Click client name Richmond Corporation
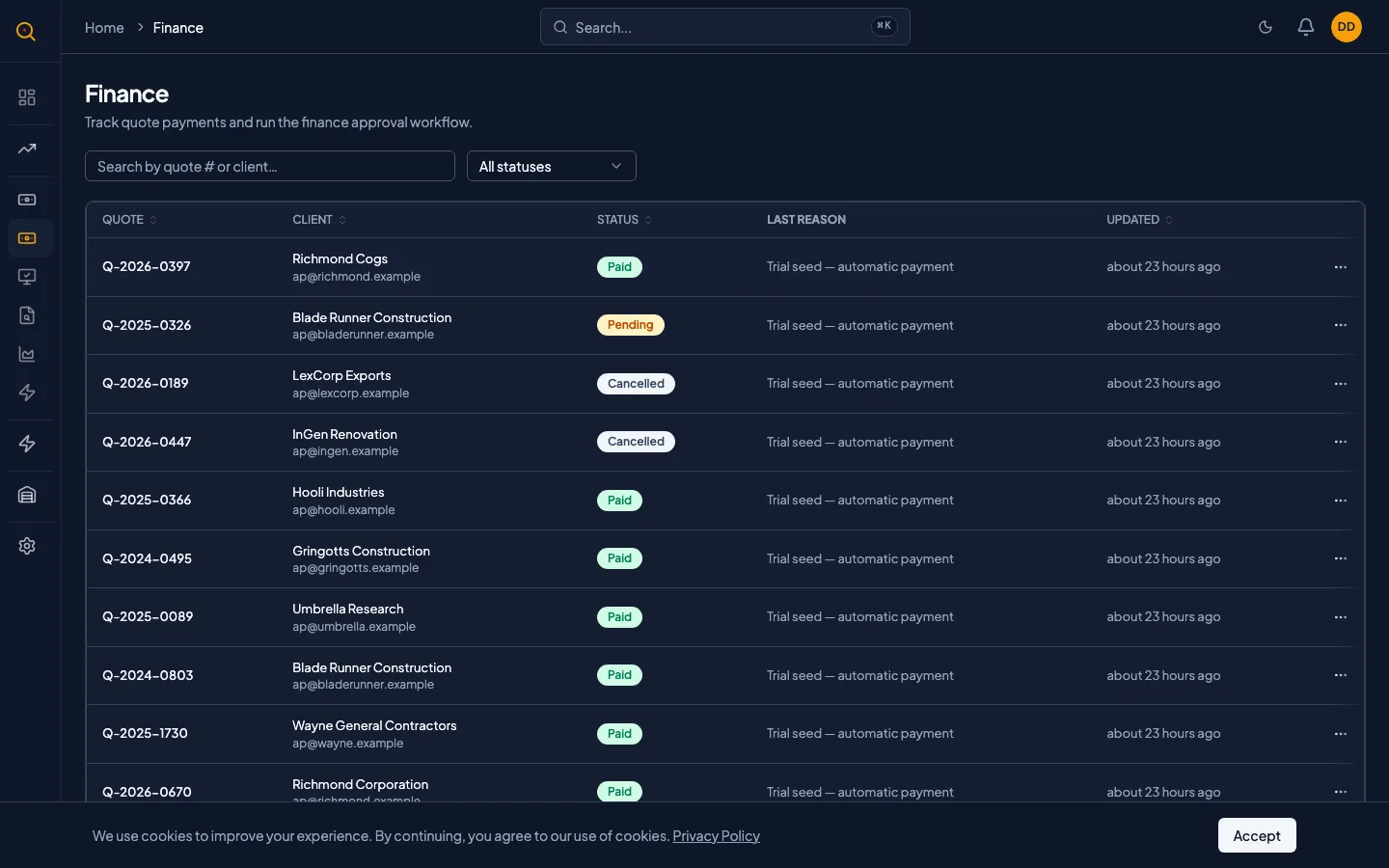1389x868 pixels. (x=360, y=784)
